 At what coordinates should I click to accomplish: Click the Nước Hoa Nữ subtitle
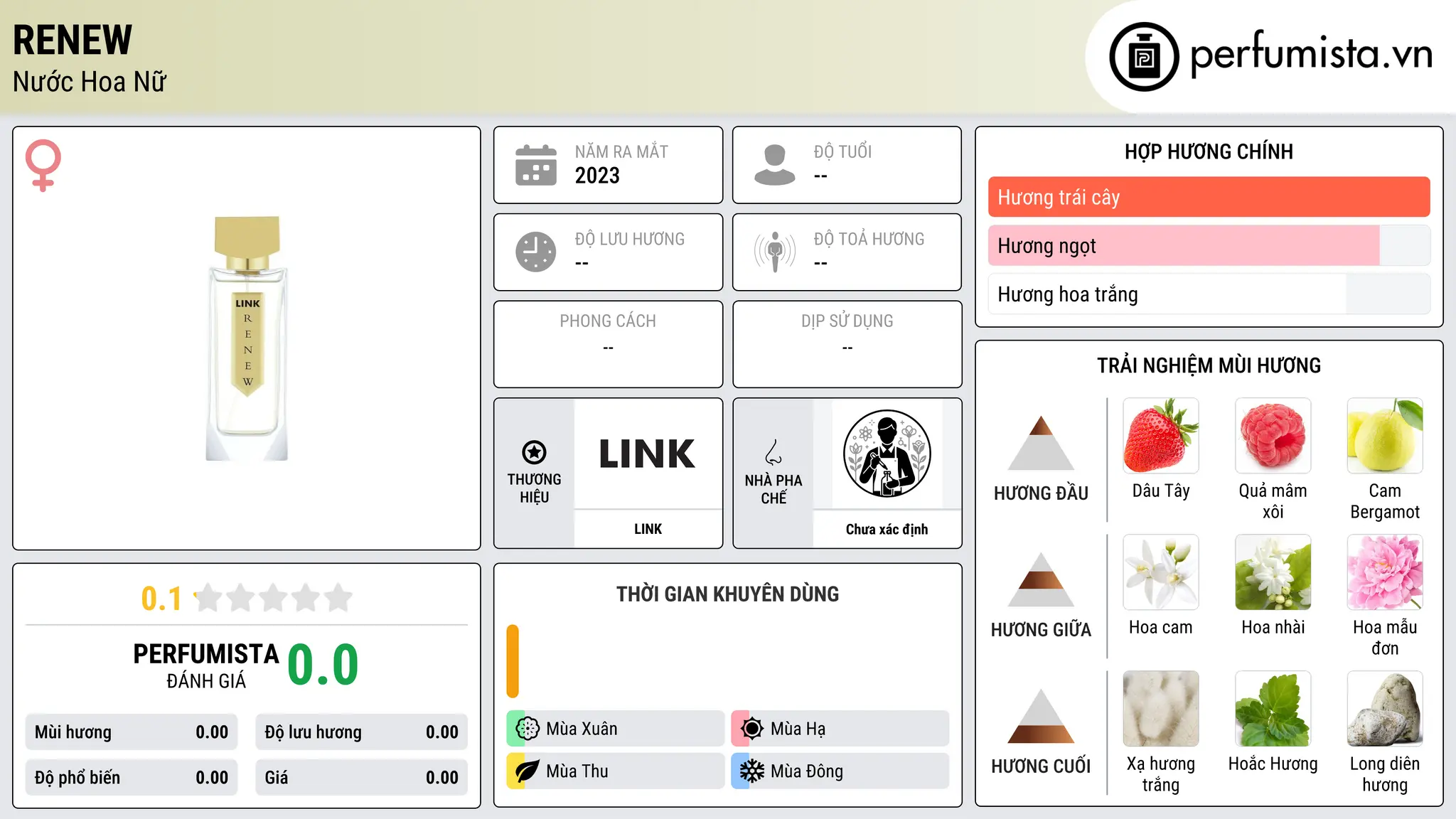point(90,82)
